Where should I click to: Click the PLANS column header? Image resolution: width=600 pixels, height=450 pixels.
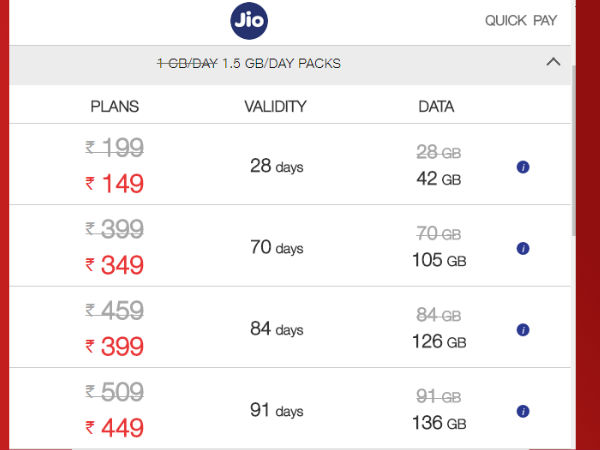[x=115, y=106]
